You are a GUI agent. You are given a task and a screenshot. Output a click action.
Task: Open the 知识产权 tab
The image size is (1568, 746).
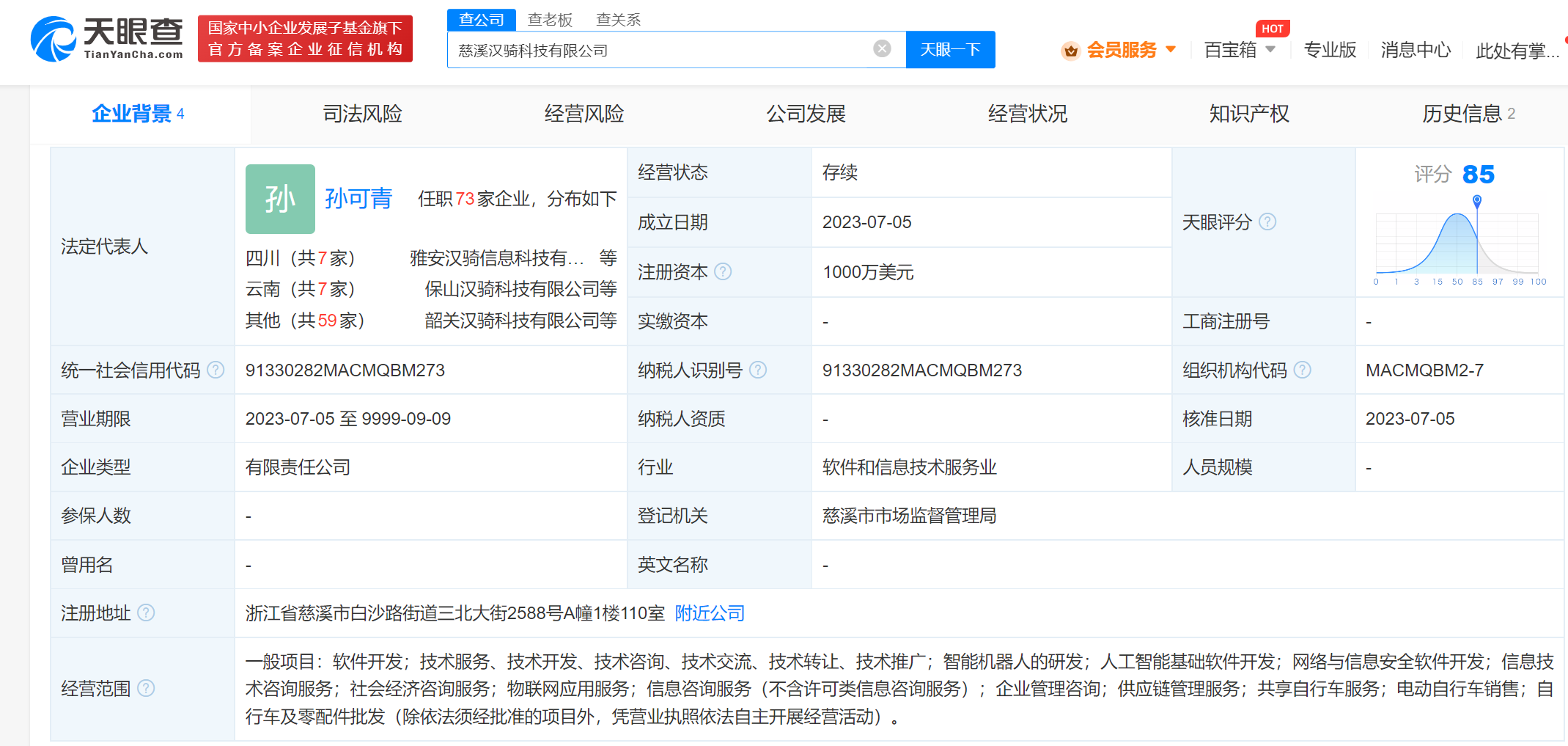1249,114
